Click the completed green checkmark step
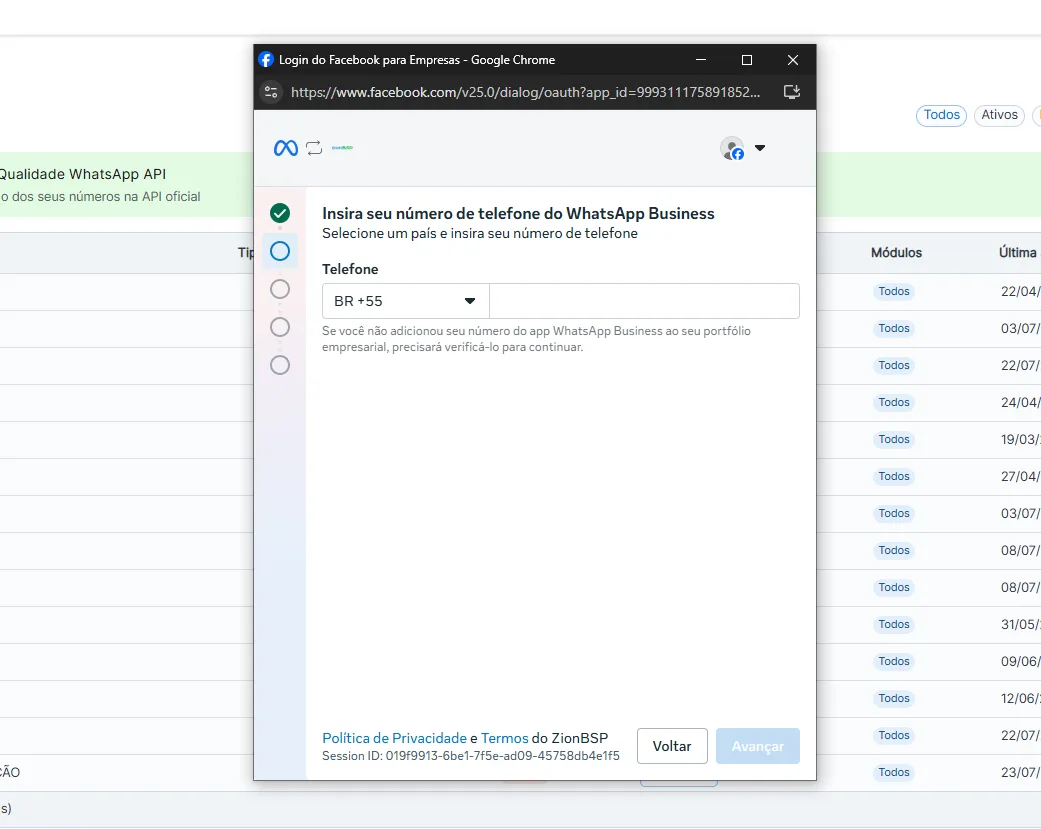 pos(280,213)
